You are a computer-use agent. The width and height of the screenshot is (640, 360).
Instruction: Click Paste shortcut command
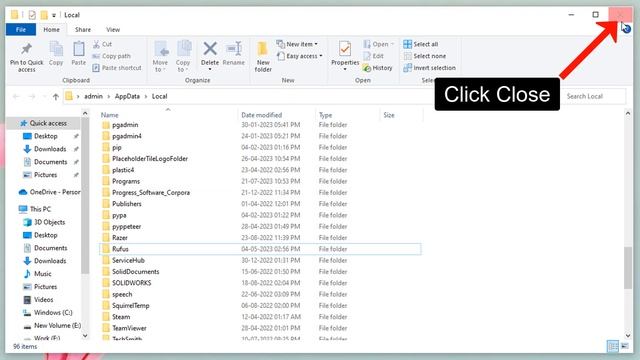pos(117,68)
